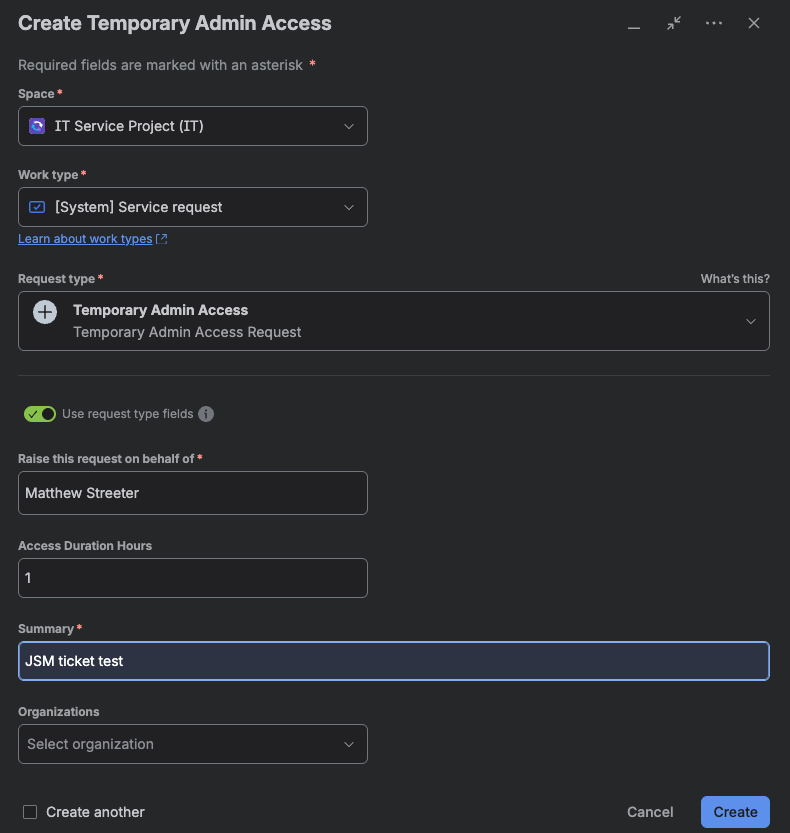The height and width of the screenshot is (833, 790).
Task: Click the What's this? help text
Action: (x=735, y=279)
